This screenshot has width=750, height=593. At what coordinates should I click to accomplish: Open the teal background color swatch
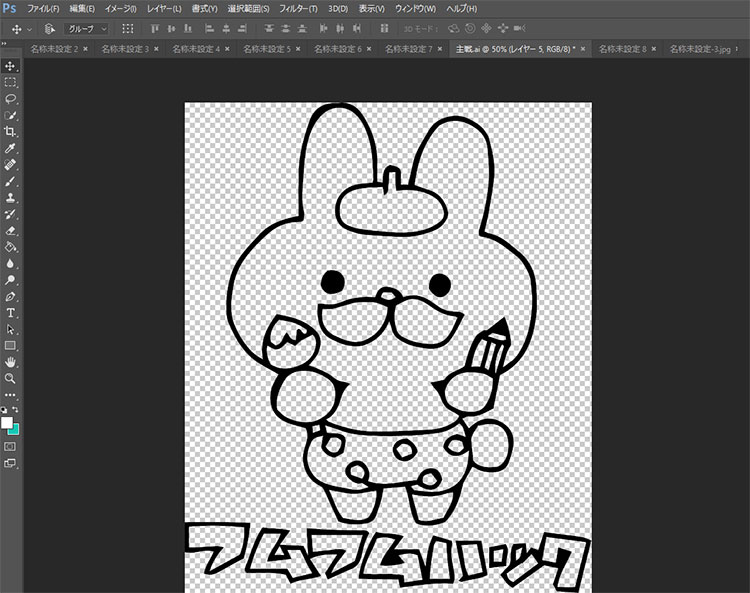(15, 430)
